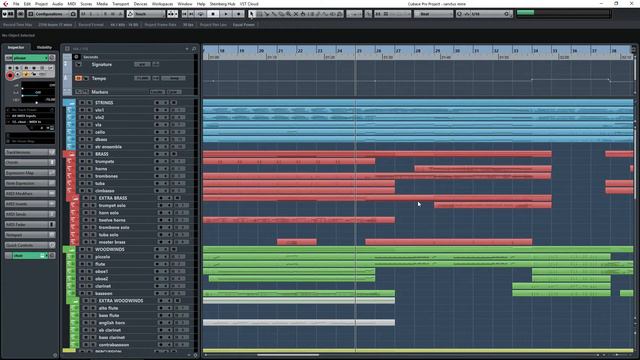
Task: Solo the STRINGS folder track
Action: (x=89, y=102)
